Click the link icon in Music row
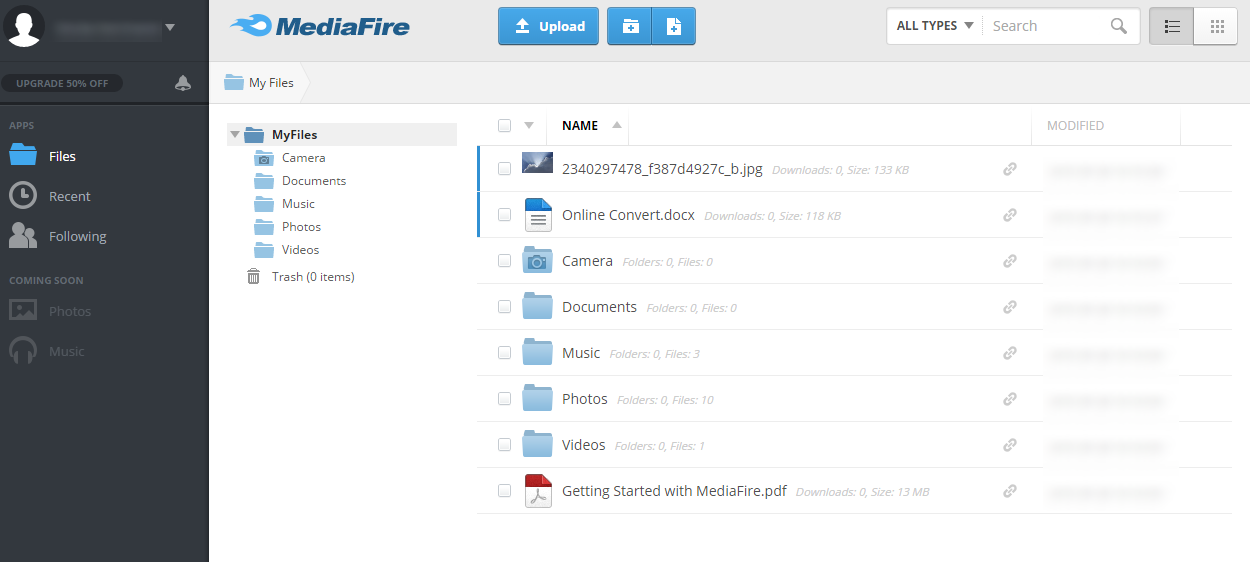 tap(1010, 353)
